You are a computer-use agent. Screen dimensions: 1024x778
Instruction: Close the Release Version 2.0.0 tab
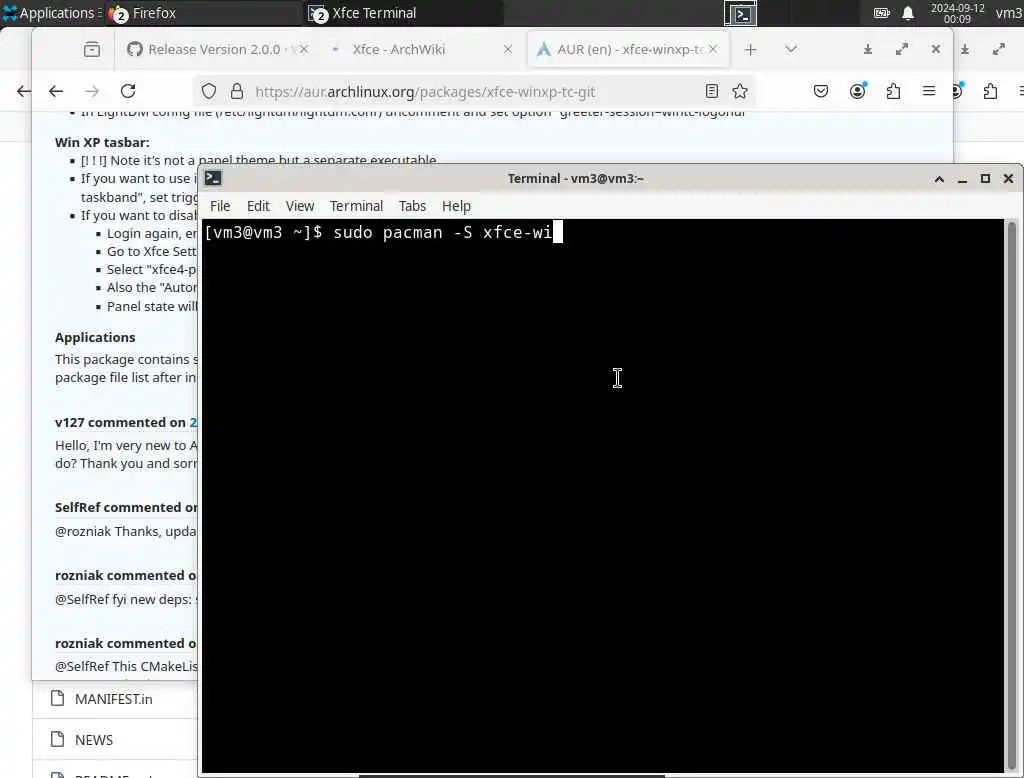coord(304,50)
